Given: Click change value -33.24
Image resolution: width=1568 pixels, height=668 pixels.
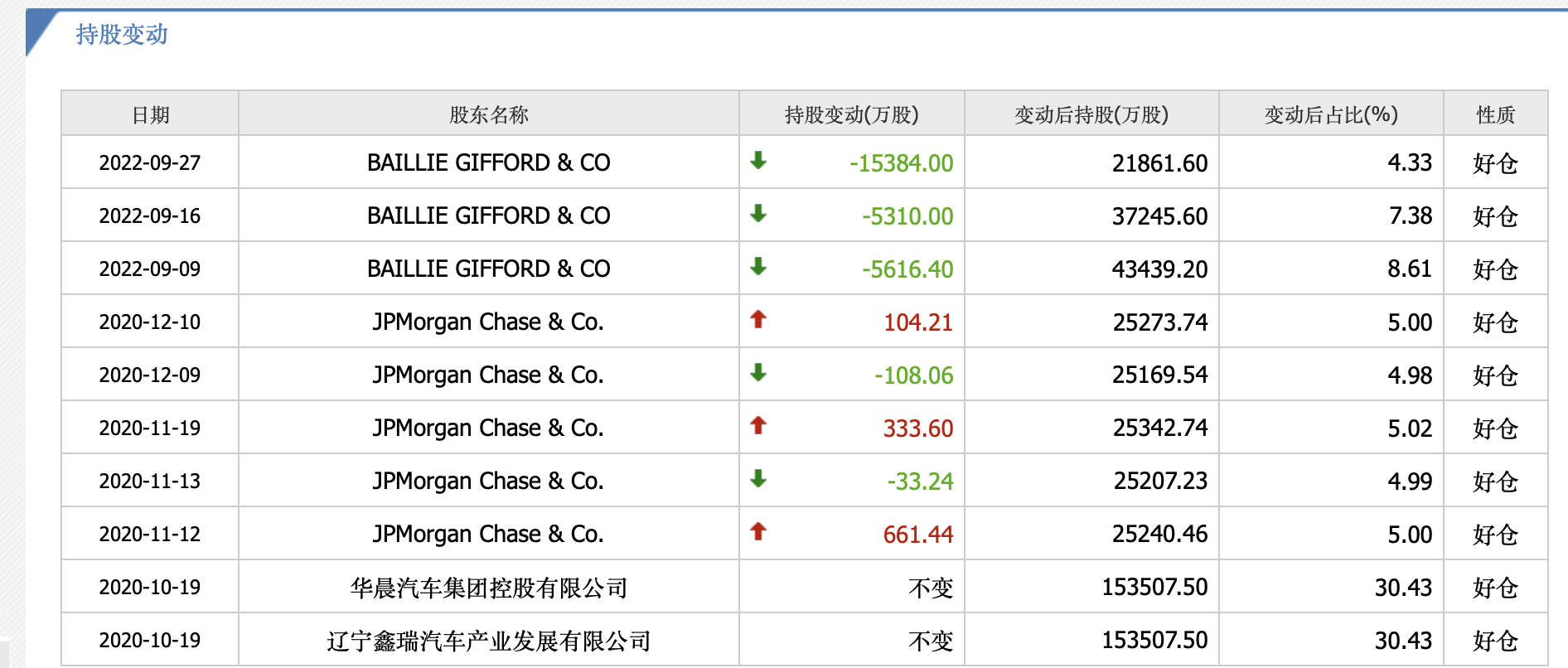Looking at the screenshot, I should pyautogui.click(x=920, y=482).
